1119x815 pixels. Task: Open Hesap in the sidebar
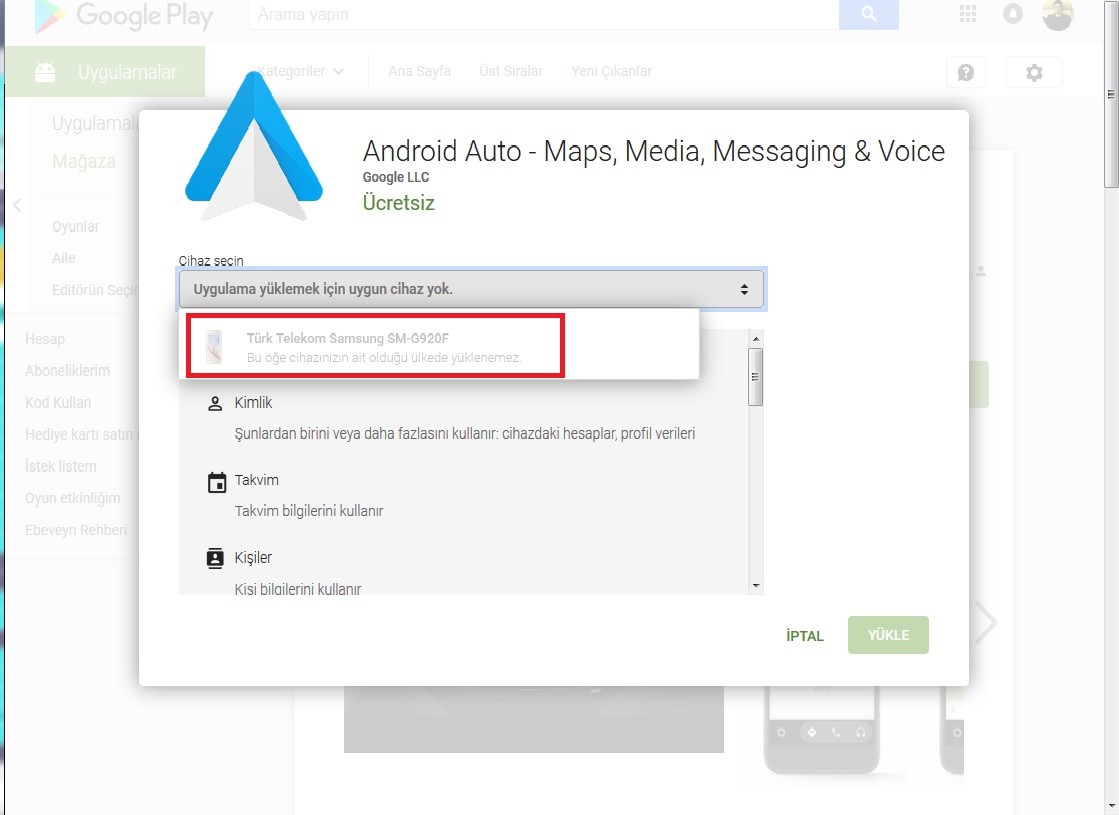44,339
